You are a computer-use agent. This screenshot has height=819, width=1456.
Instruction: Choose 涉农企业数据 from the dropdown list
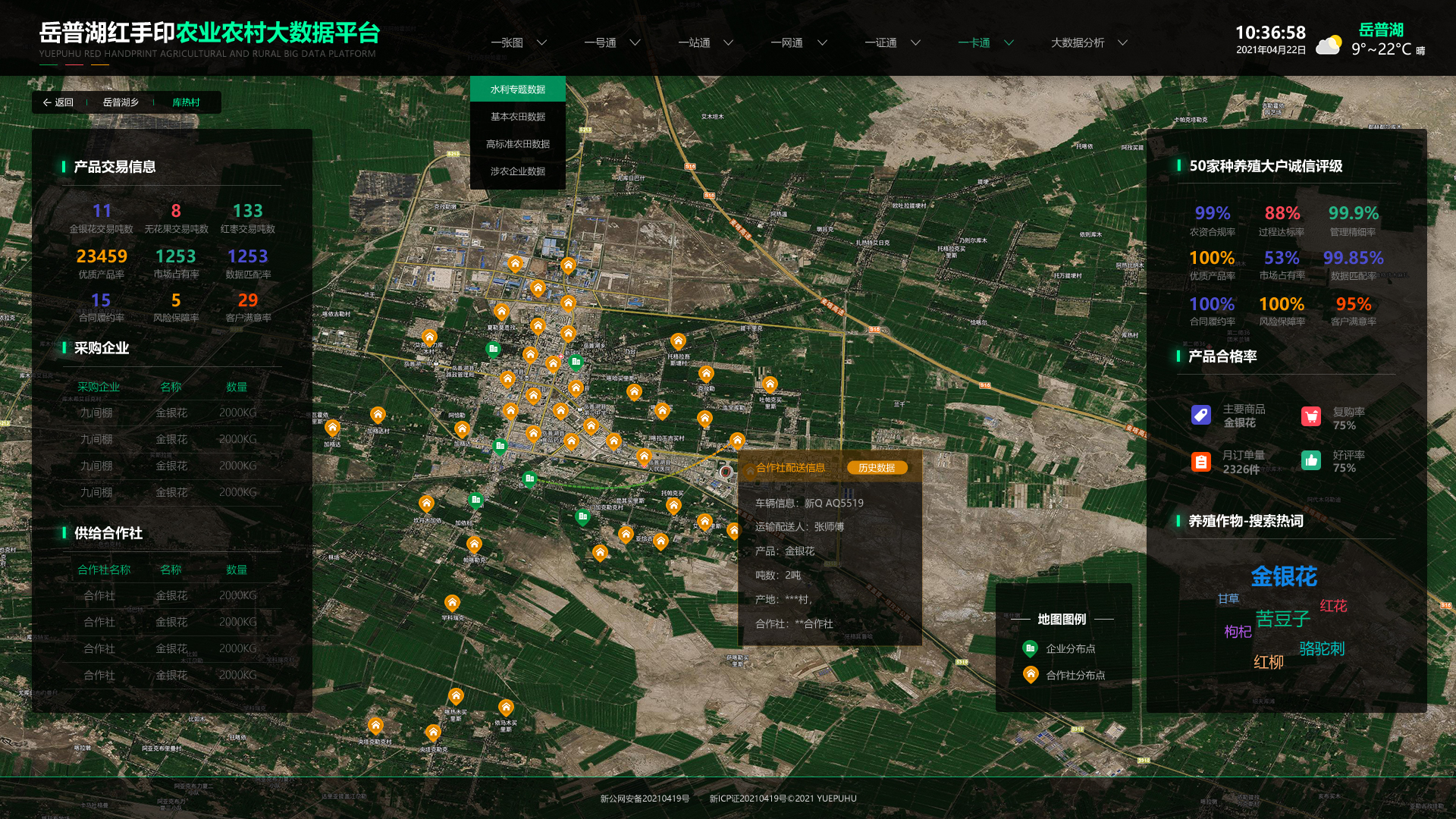[x=518, y=171]
